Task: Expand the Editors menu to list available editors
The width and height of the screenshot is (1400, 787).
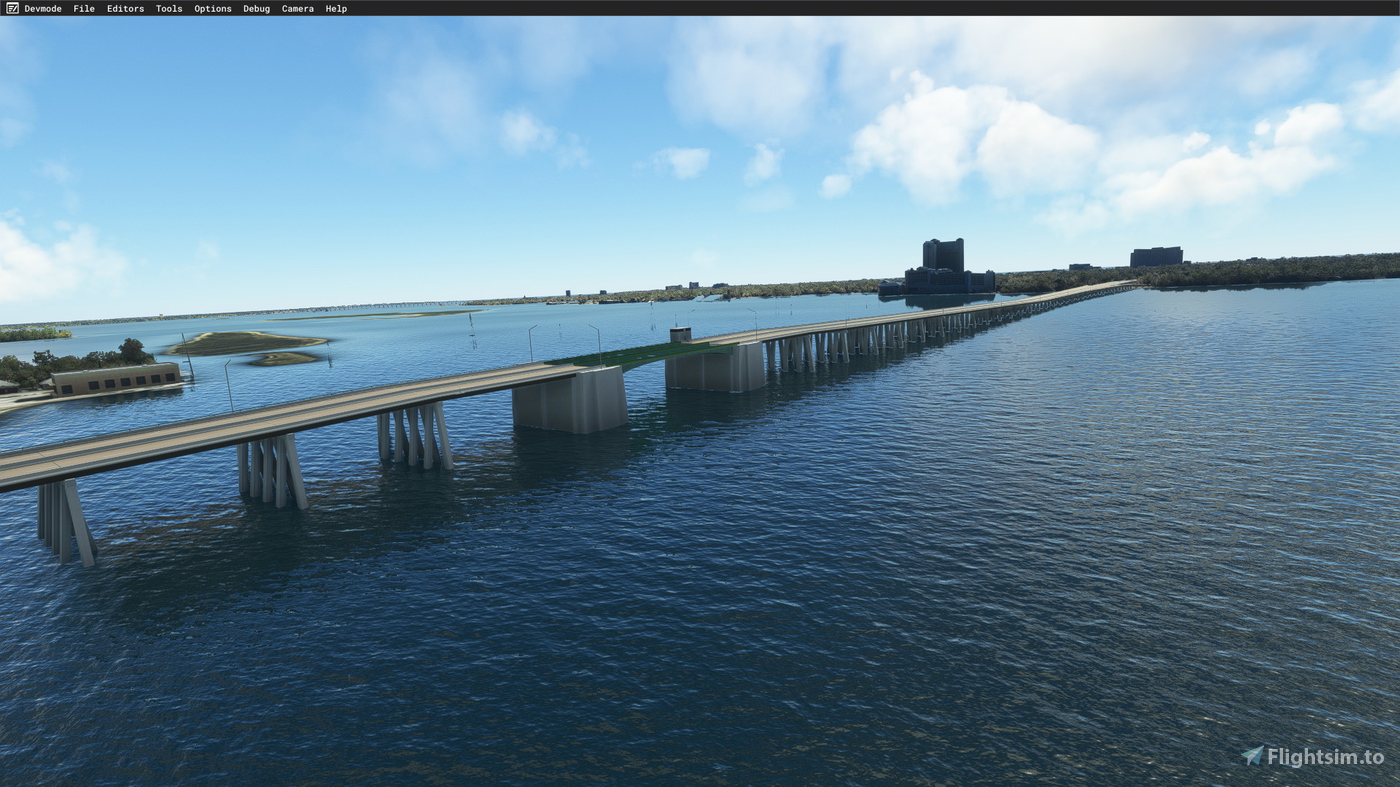Action: click(x=125, y=8)
